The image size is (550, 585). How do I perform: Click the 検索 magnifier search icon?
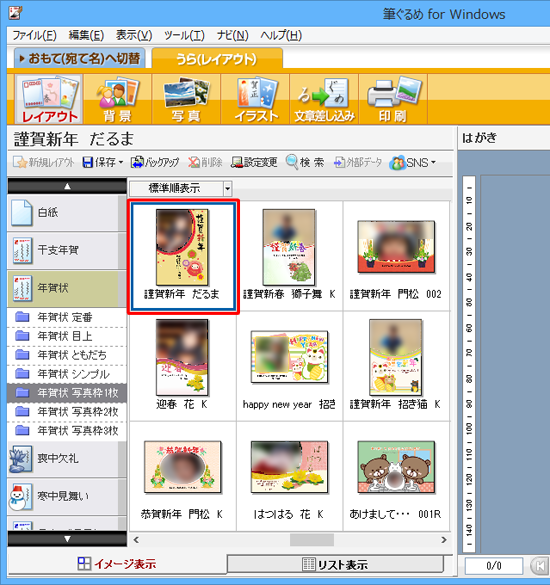pyautogui.click(x=292, y=162)
